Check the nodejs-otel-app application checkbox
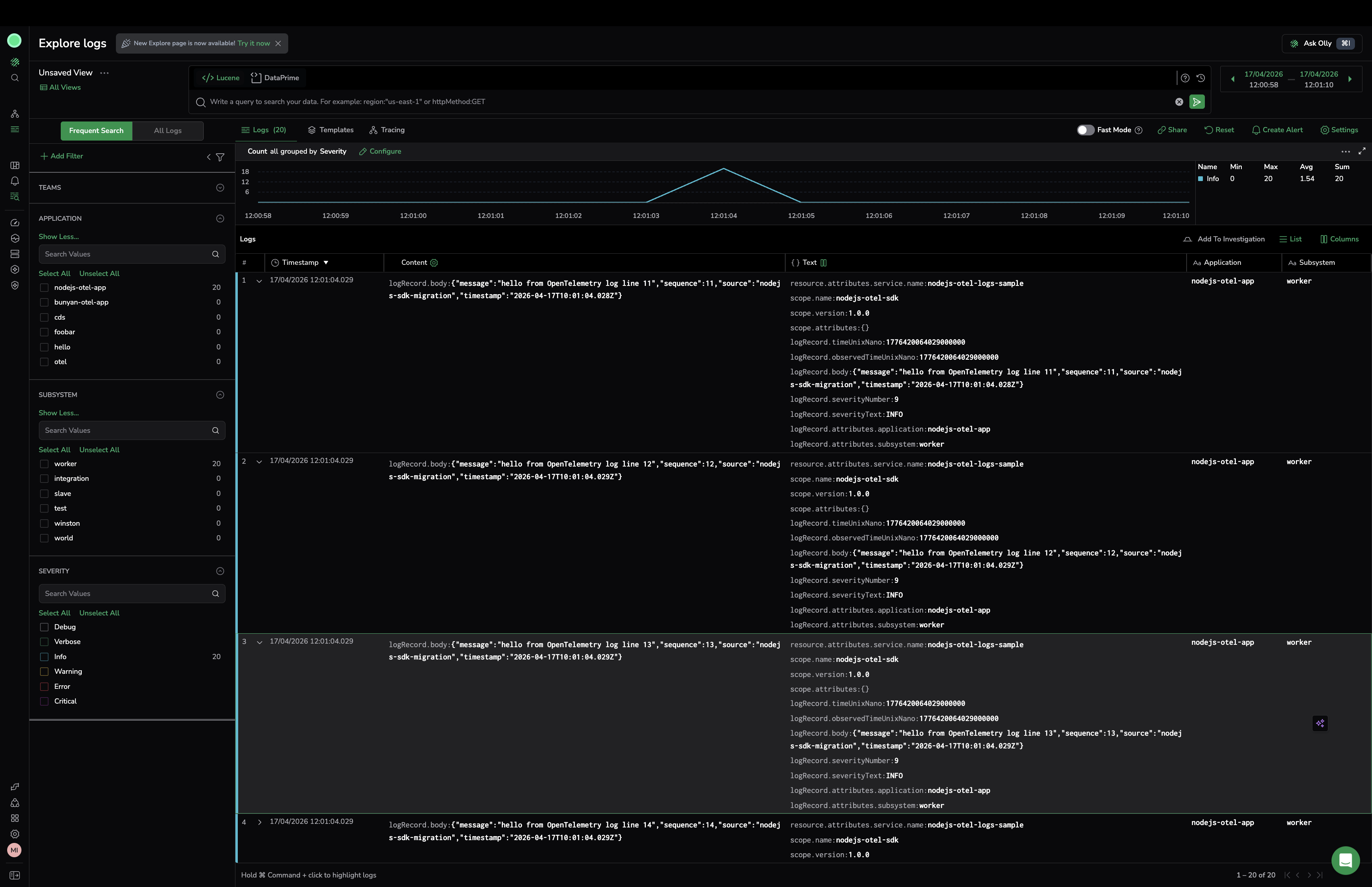The height and width of the screenshot is (887, 1372). 44,287
